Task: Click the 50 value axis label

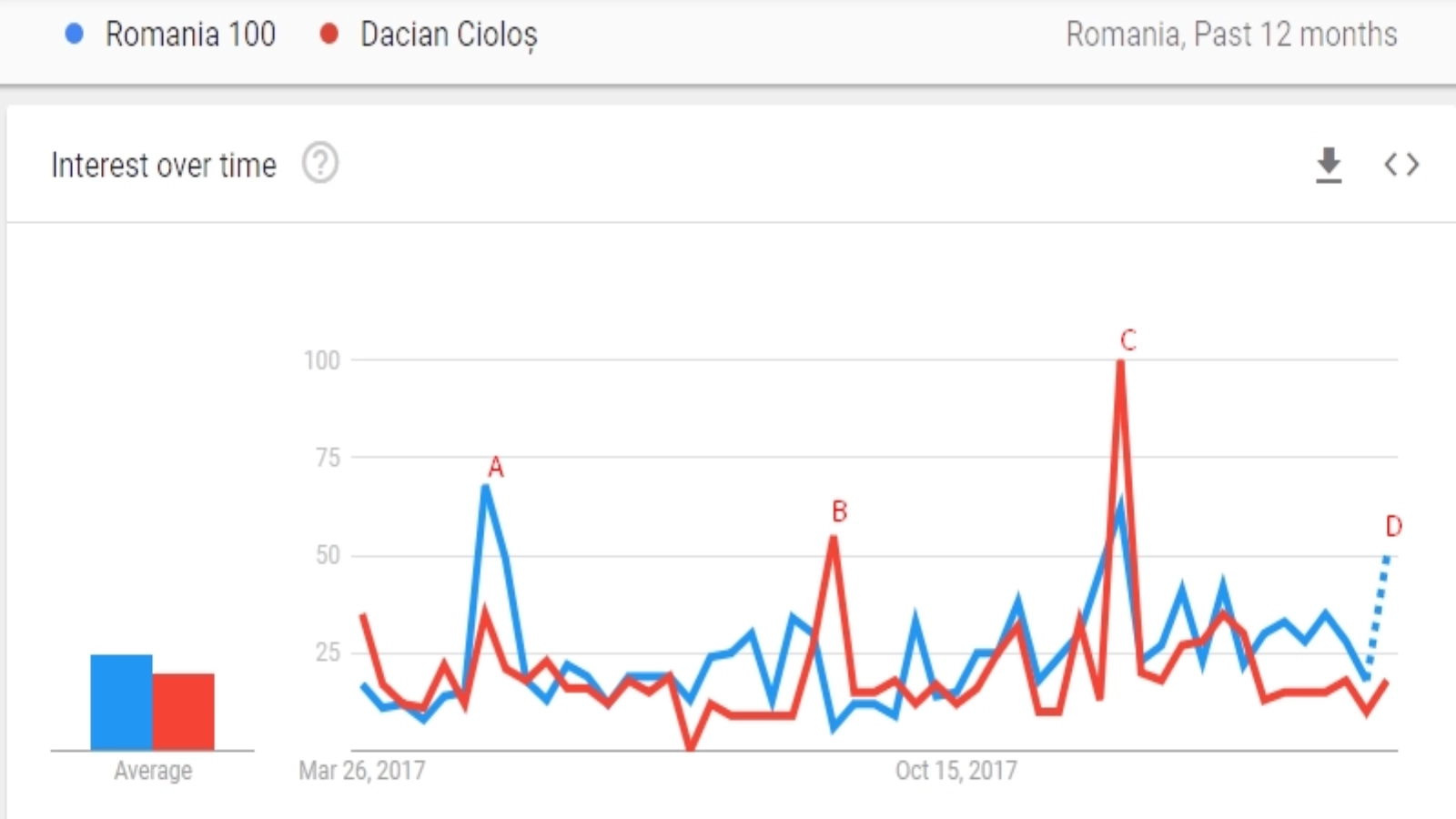Action: click(328, 555)
